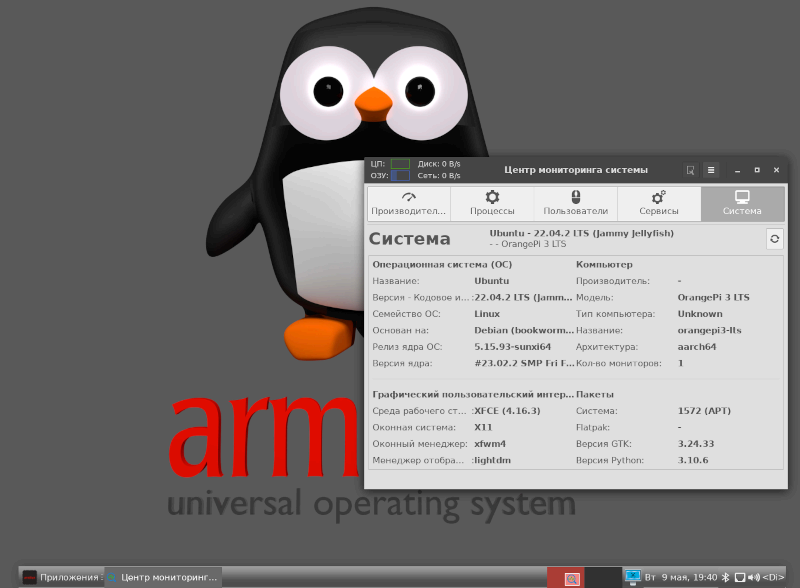
Task: Minimize the system monitoring window
Action: point(738,170)
